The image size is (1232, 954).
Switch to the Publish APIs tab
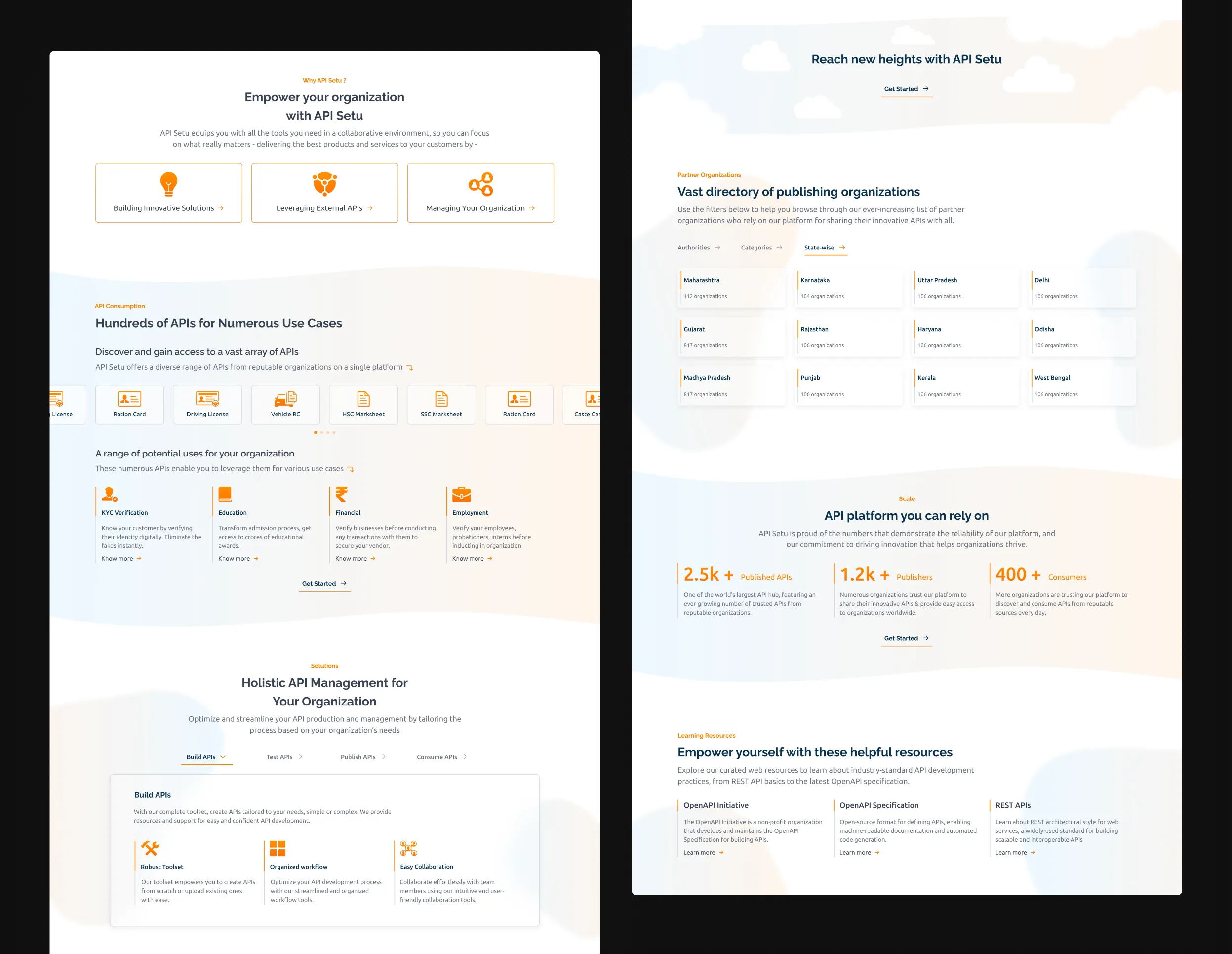coord(363,757)
